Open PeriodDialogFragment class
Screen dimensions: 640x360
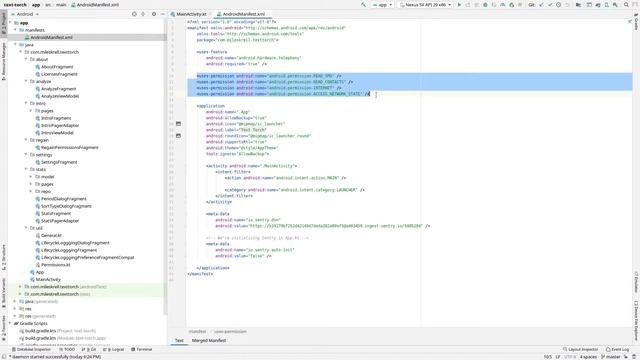pyautogui.click(x=63, y=199)
